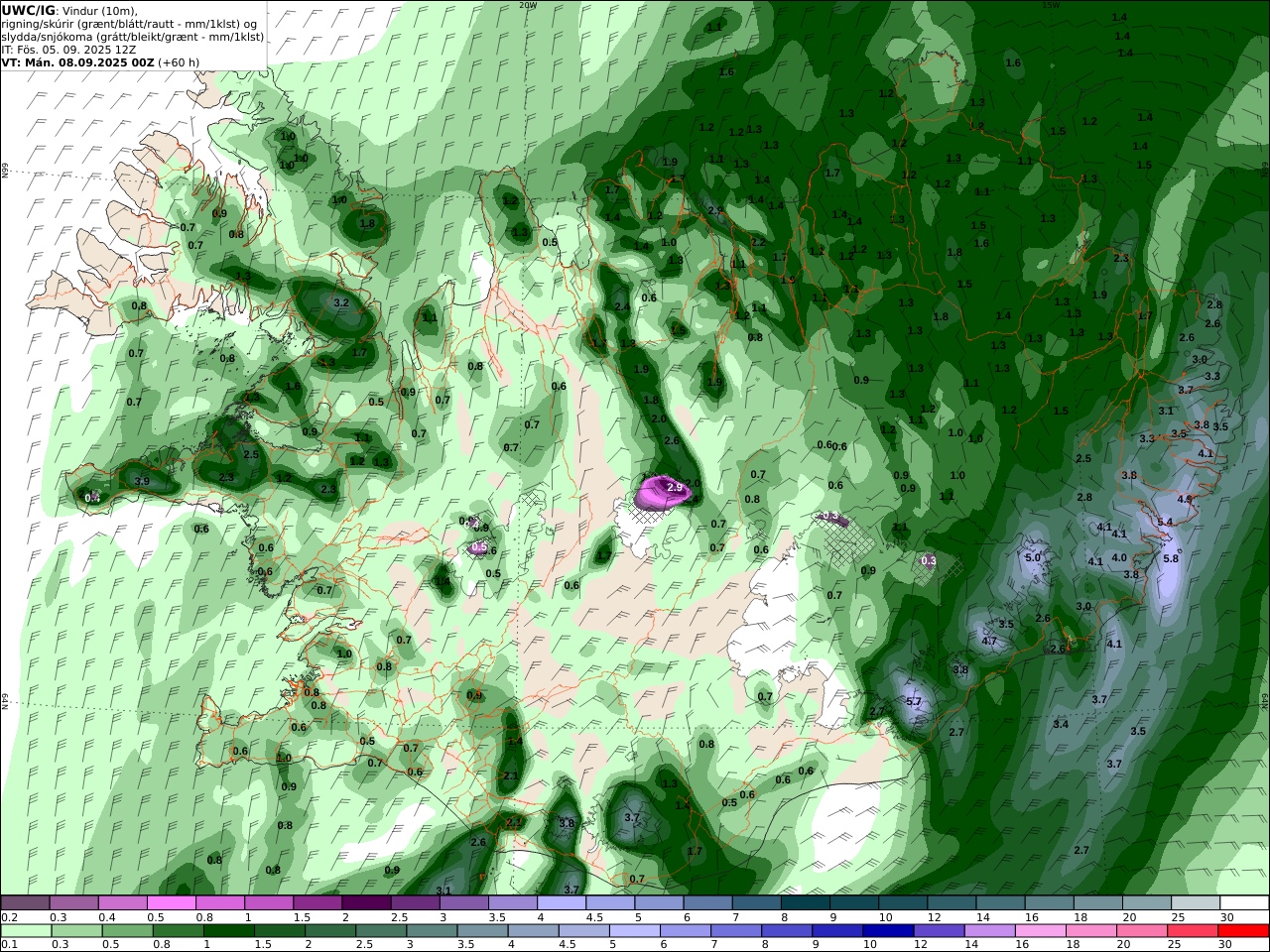Select the light pink swatch labeled 16 in the lower legend row

click(1041, 931)
